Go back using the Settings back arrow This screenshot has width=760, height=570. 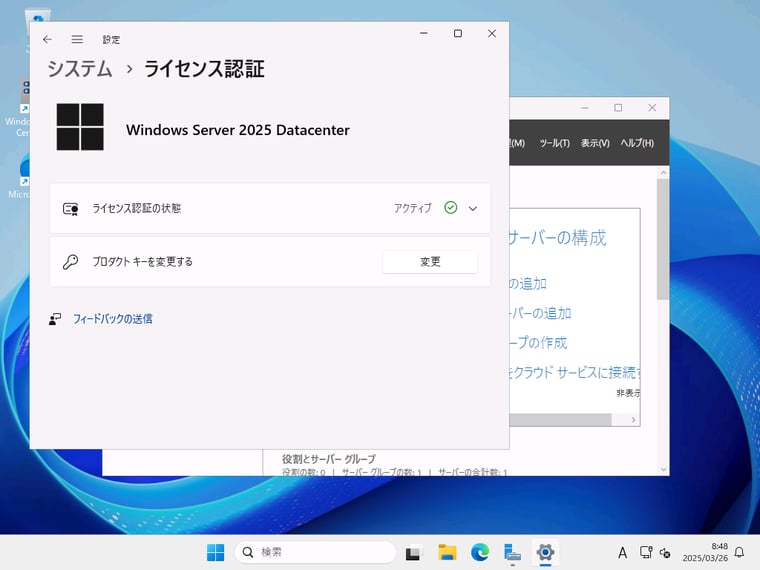click(47, 39)
